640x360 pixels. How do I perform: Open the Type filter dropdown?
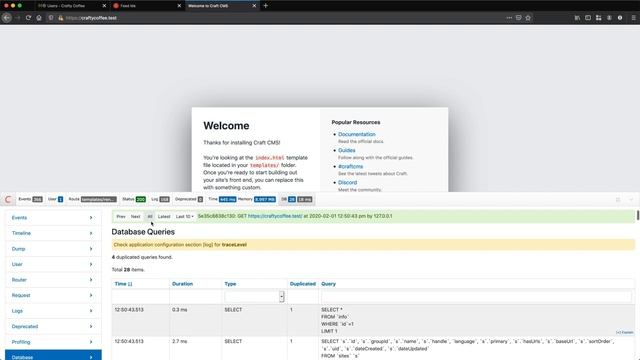tap(254, 297)
